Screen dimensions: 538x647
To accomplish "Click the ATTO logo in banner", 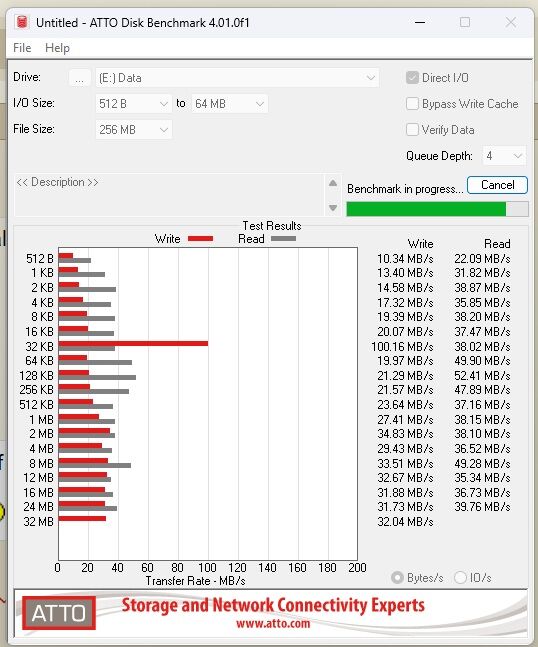I will [x=59, y=613].
